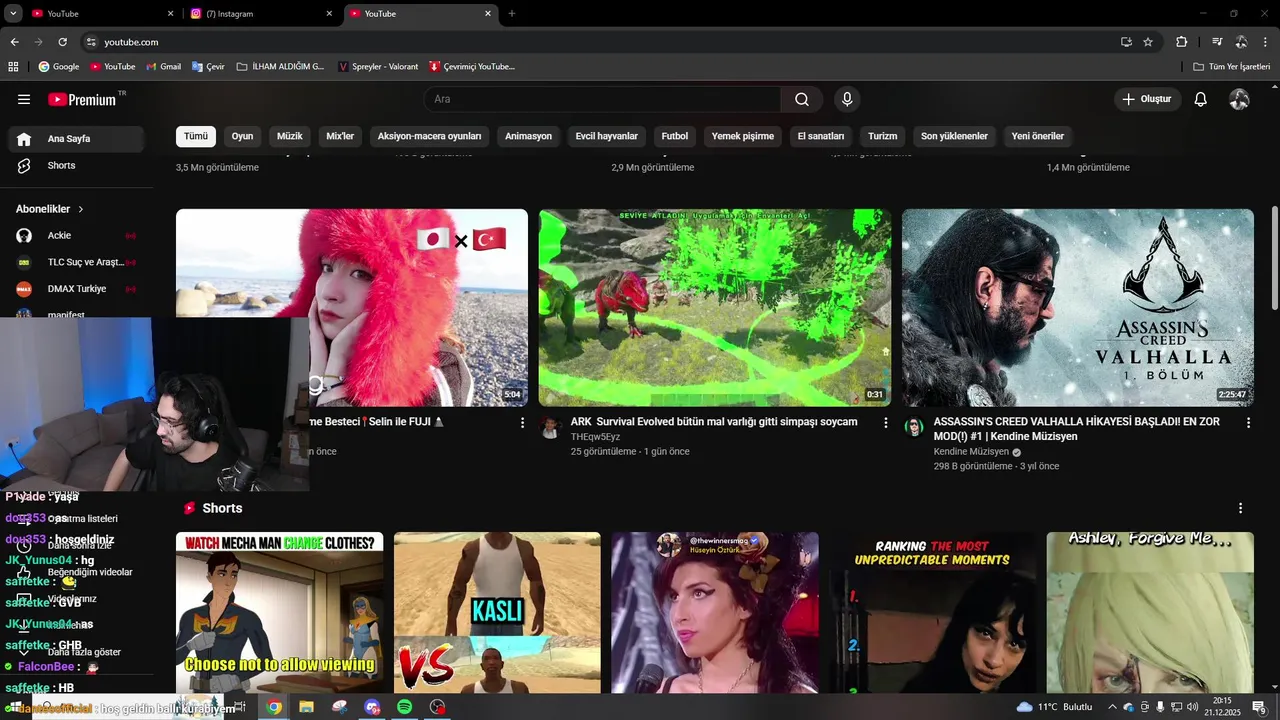The image size is (1280, 720).
Task: Select the Turizm filter chip
Action: tap(883, 136)
